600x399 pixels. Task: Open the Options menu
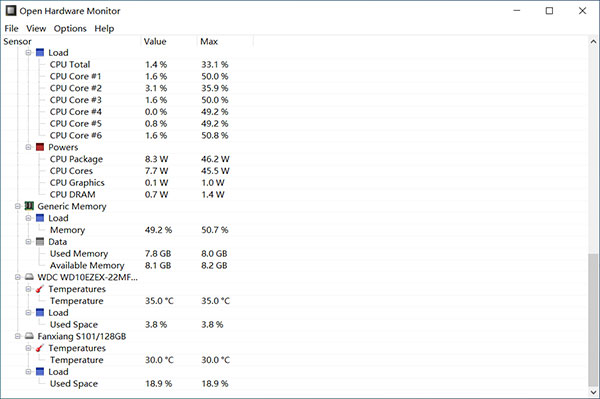(70, 28)
